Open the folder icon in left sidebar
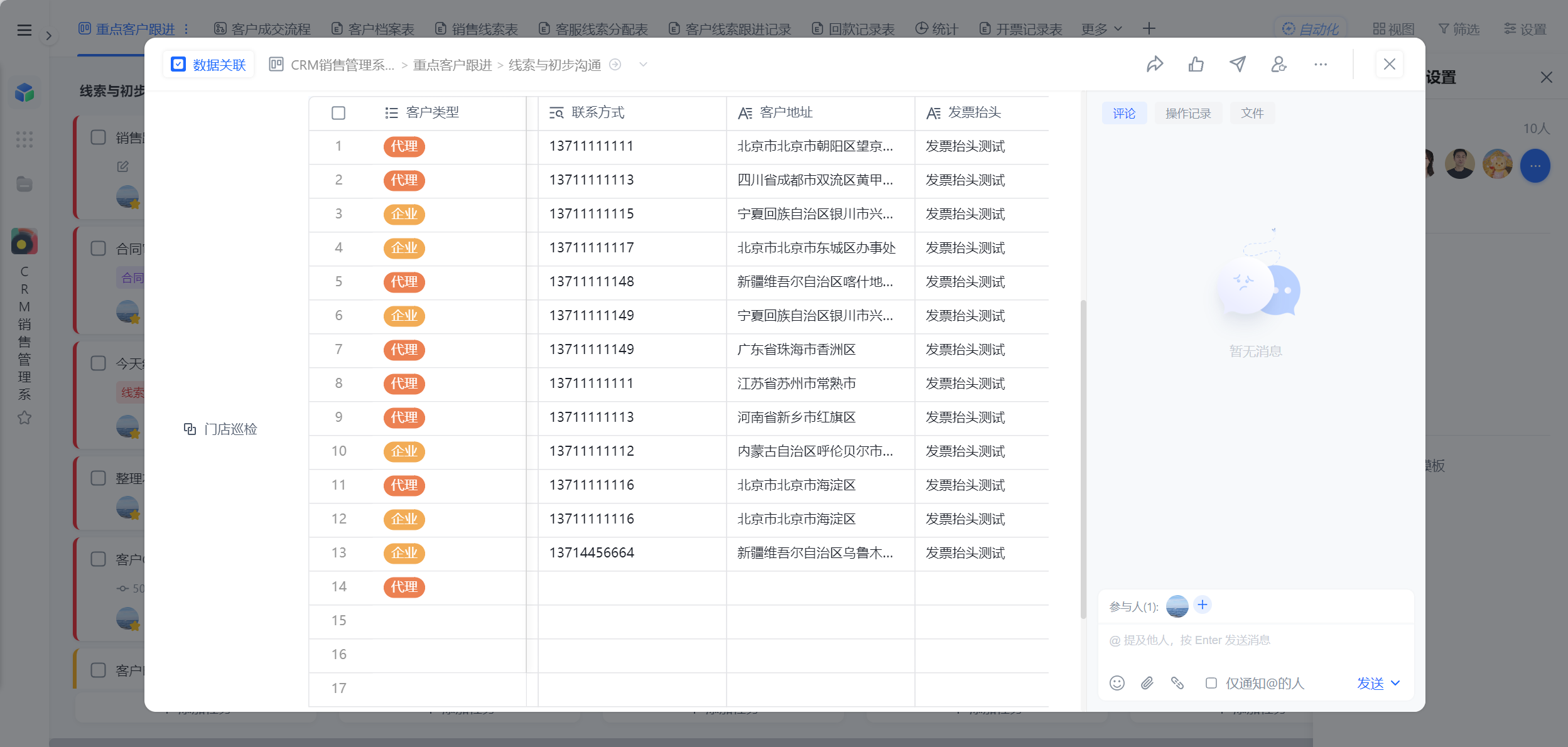 pyautogui.click(x=24, y=184)
